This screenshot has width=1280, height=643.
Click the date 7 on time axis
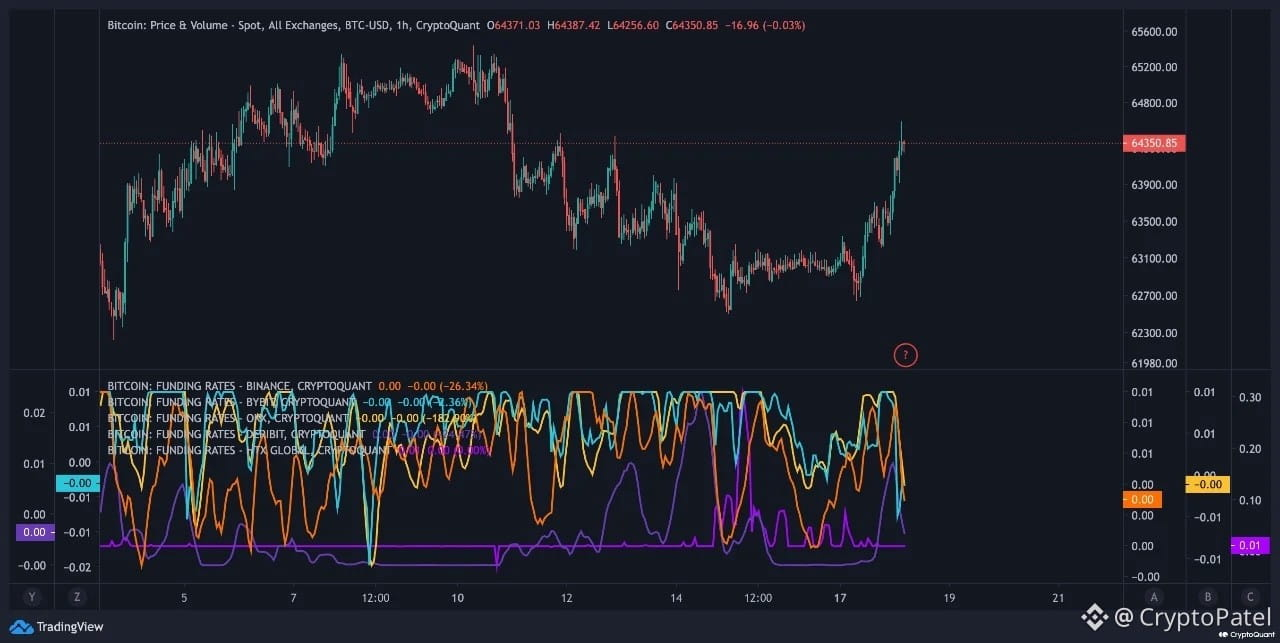(x=293, y=598)
